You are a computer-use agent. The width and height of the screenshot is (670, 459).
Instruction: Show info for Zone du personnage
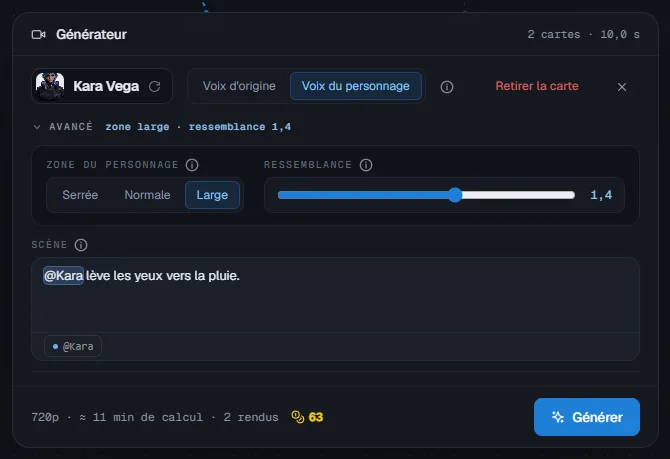(192, 165)
